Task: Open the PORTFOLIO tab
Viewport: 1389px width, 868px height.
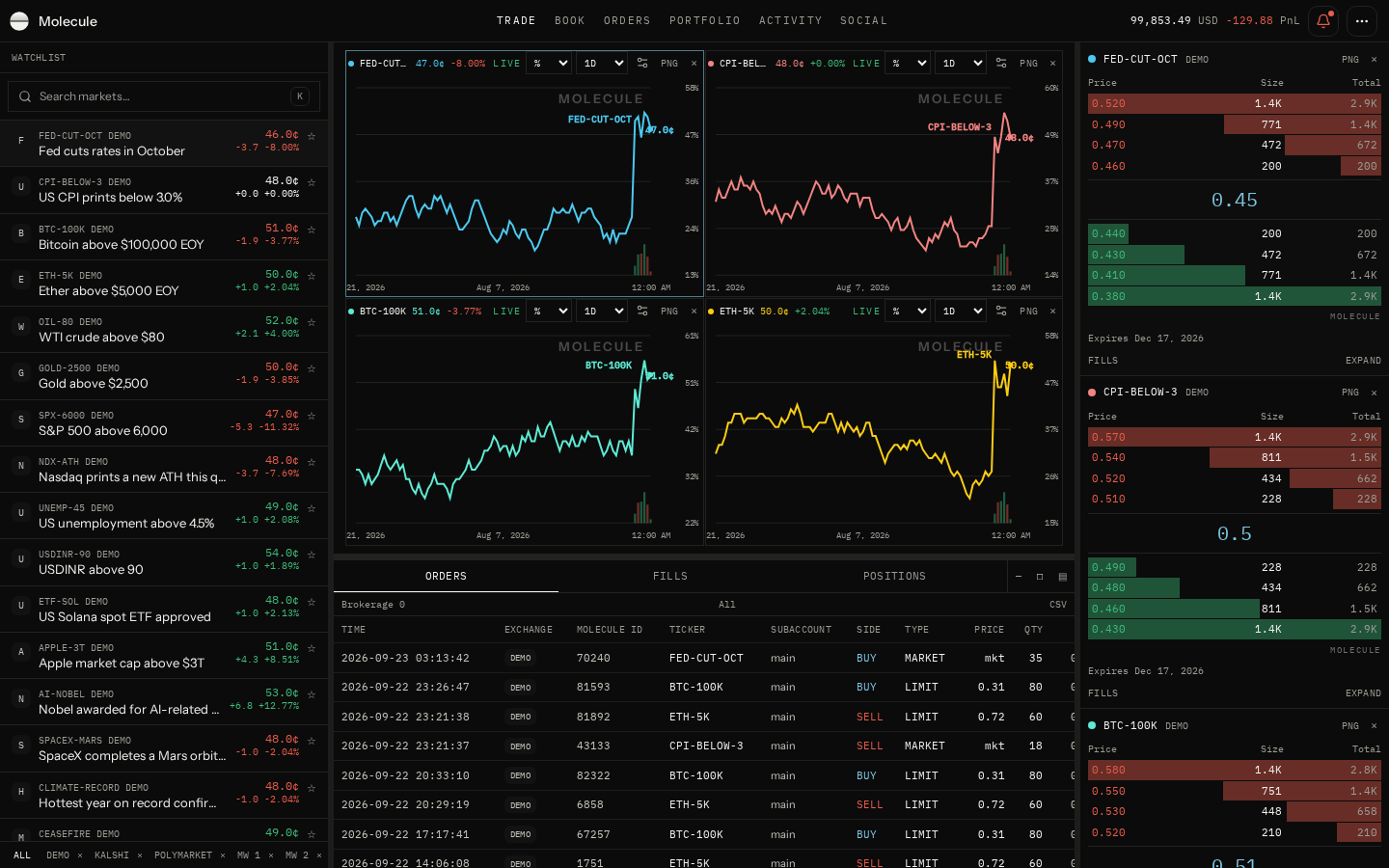Action: coord(705,20)
